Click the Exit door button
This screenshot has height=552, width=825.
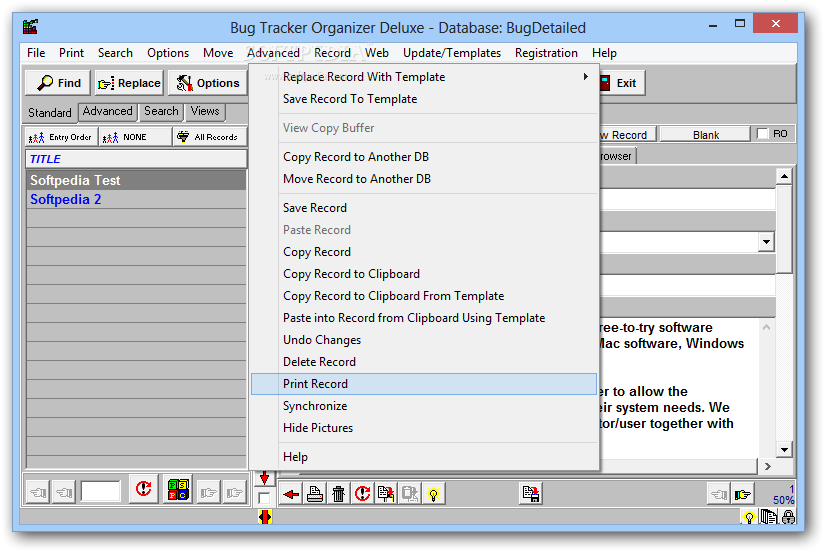(x=621, y=83)
